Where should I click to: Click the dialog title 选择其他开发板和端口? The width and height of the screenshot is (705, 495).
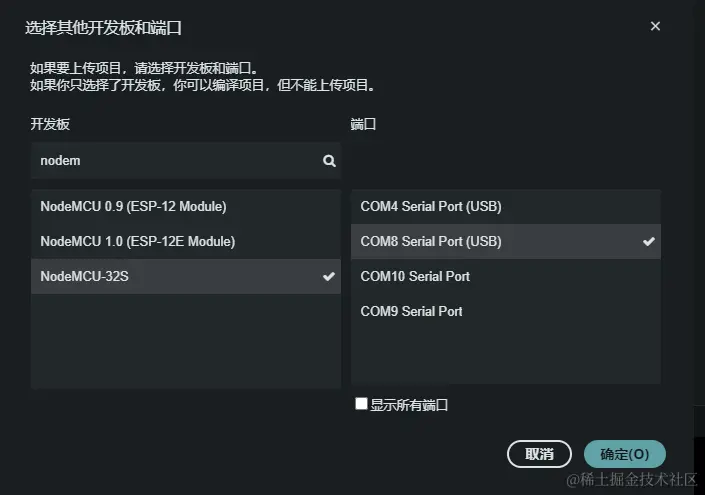pos(104,27)
